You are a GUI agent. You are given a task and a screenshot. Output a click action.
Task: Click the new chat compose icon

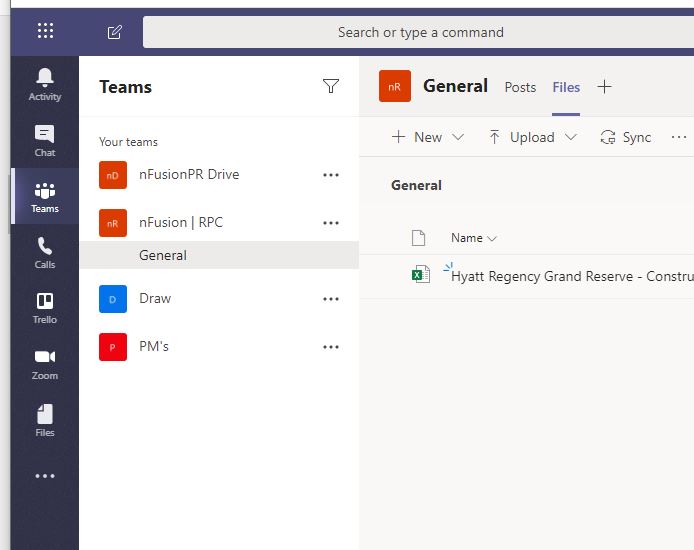(x=115, y=32)
